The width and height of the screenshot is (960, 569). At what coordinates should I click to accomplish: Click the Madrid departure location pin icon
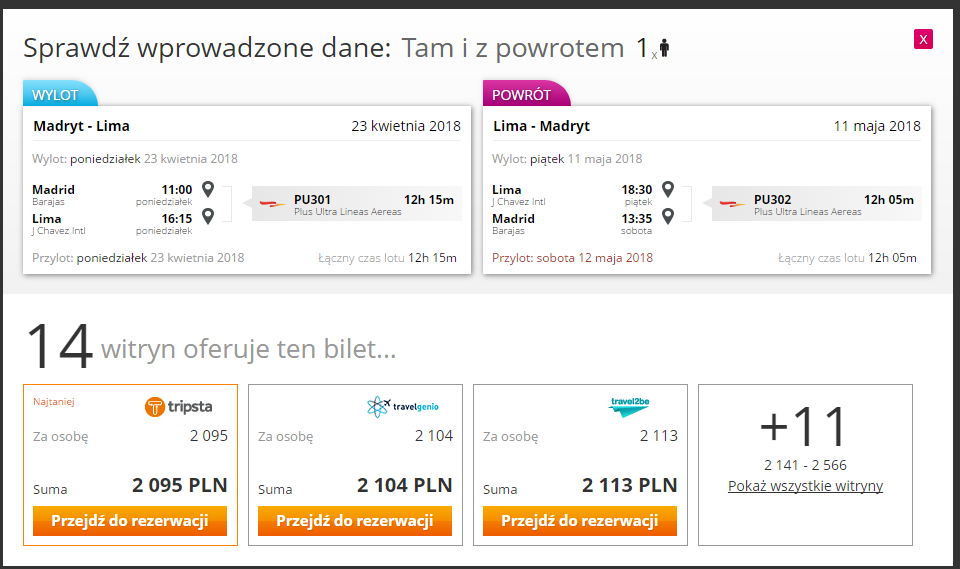208,189
